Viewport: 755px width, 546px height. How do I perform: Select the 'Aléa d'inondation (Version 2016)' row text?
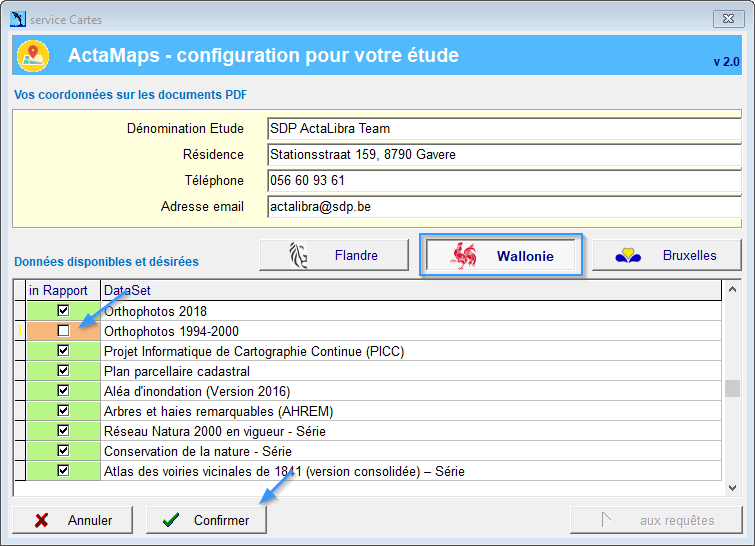(x=197, y=391)
